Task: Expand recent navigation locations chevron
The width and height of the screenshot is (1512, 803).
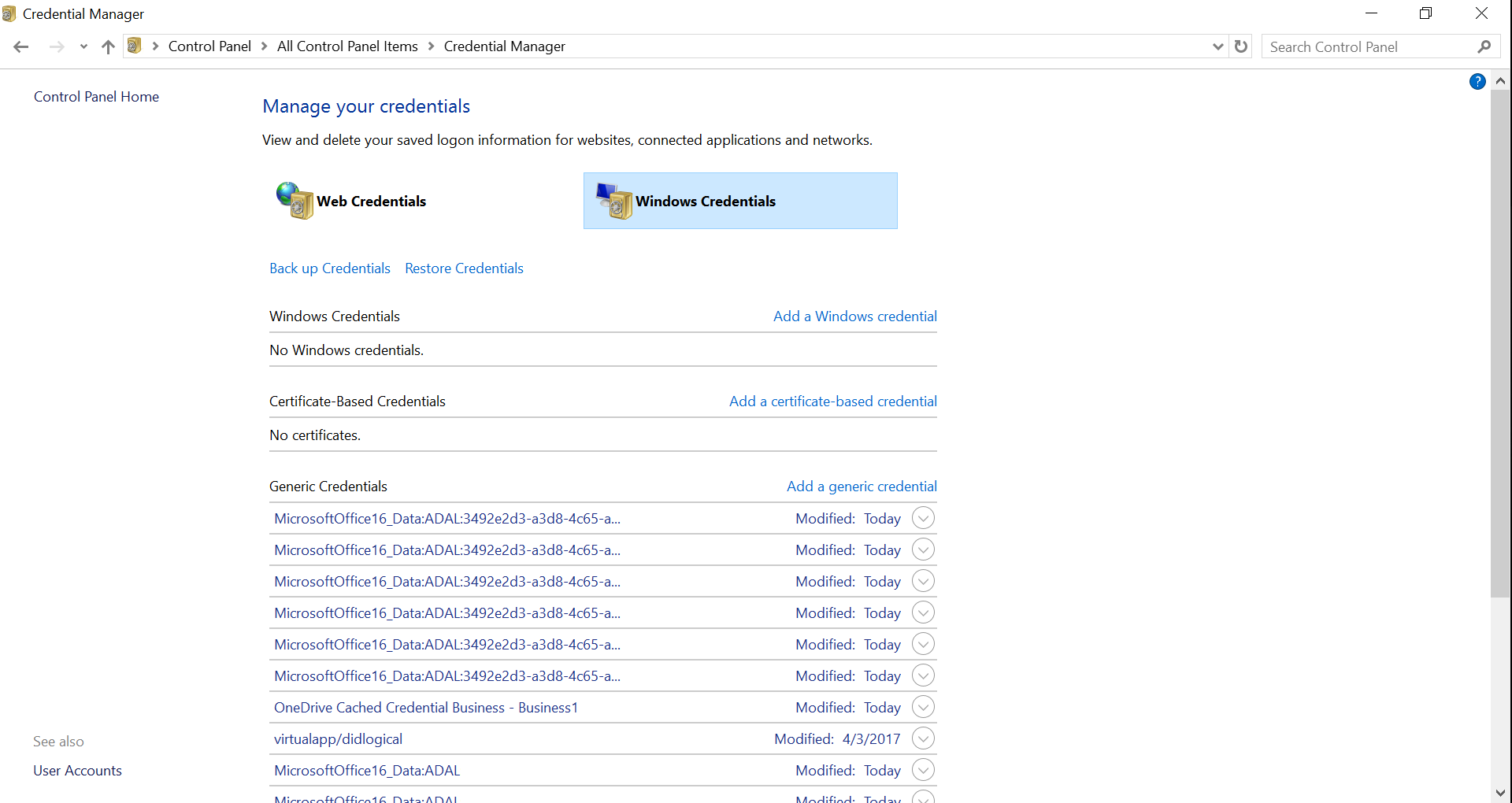Action: point(83,46)
